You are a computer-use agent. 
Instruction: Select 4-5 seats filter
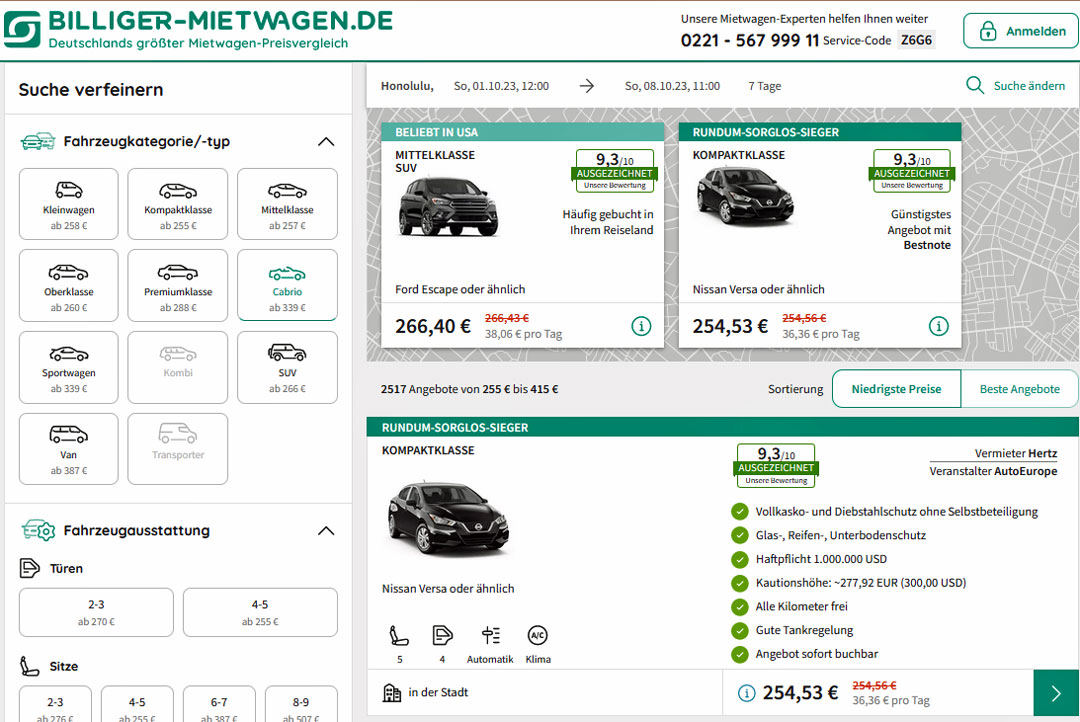click(137, 704)
